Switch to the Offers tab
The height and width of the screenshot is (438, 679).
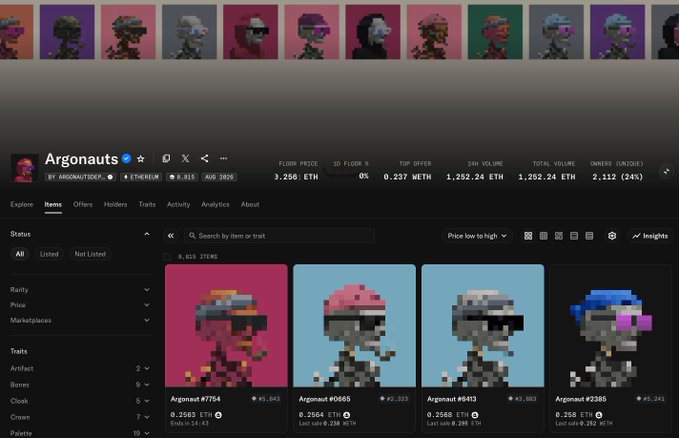[83, 204]
